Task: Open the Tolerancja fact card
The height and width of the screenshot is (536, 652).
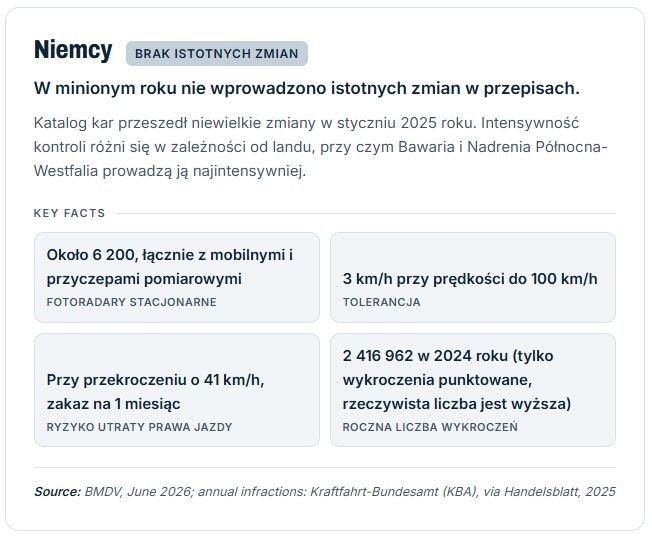Action: point(473,277)
